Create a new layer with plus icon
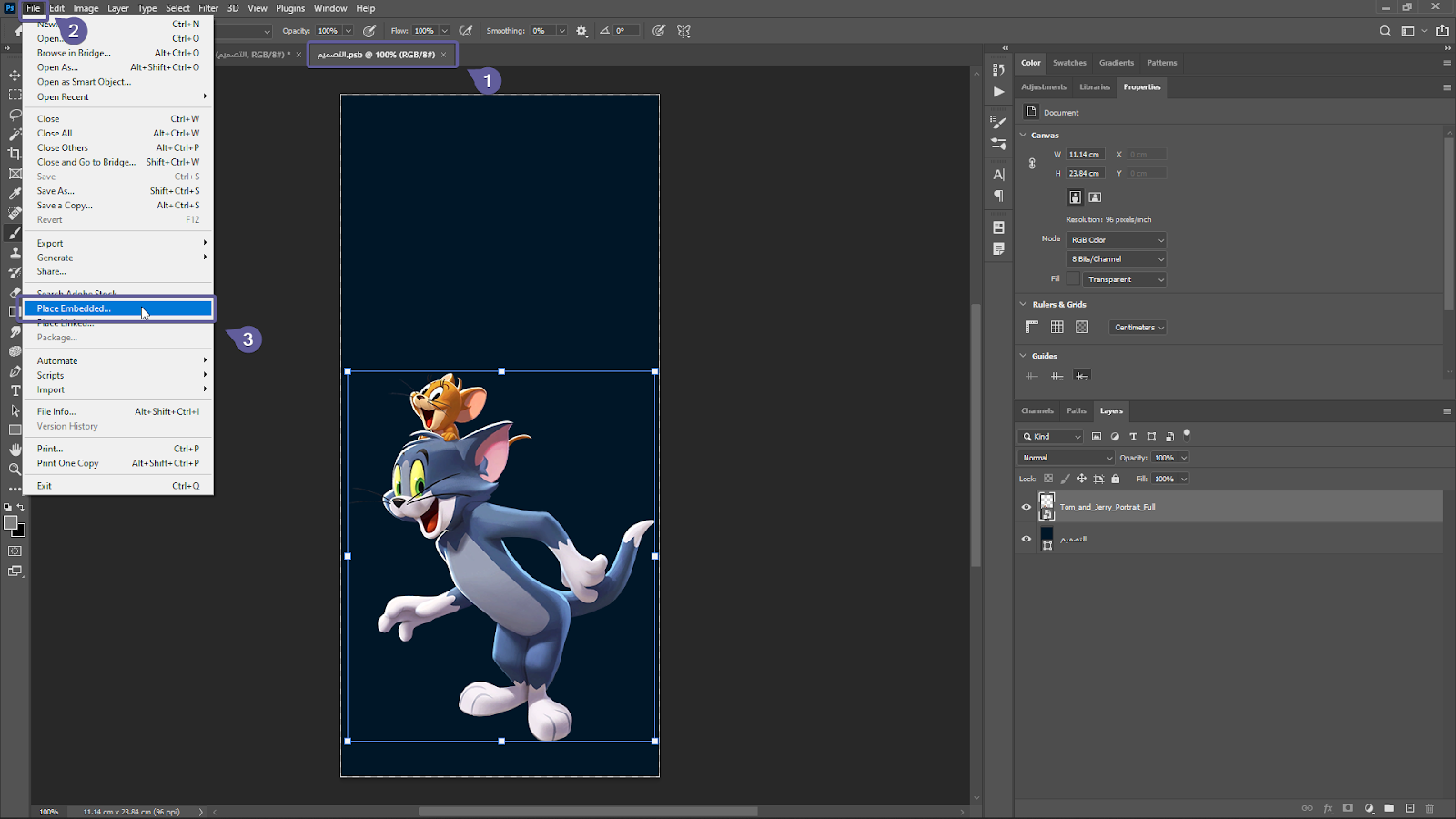 1410,808
